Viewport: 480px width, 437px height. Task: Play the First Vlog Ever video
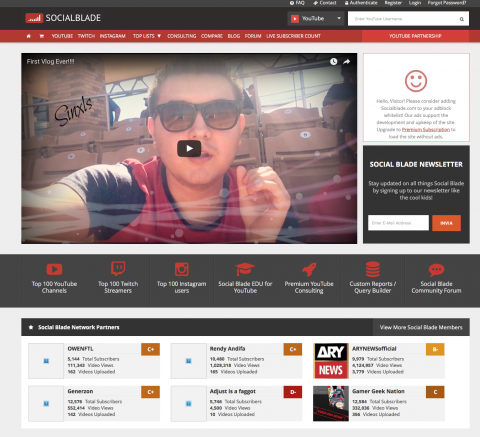pyautogui.click(x=189, y=148)
